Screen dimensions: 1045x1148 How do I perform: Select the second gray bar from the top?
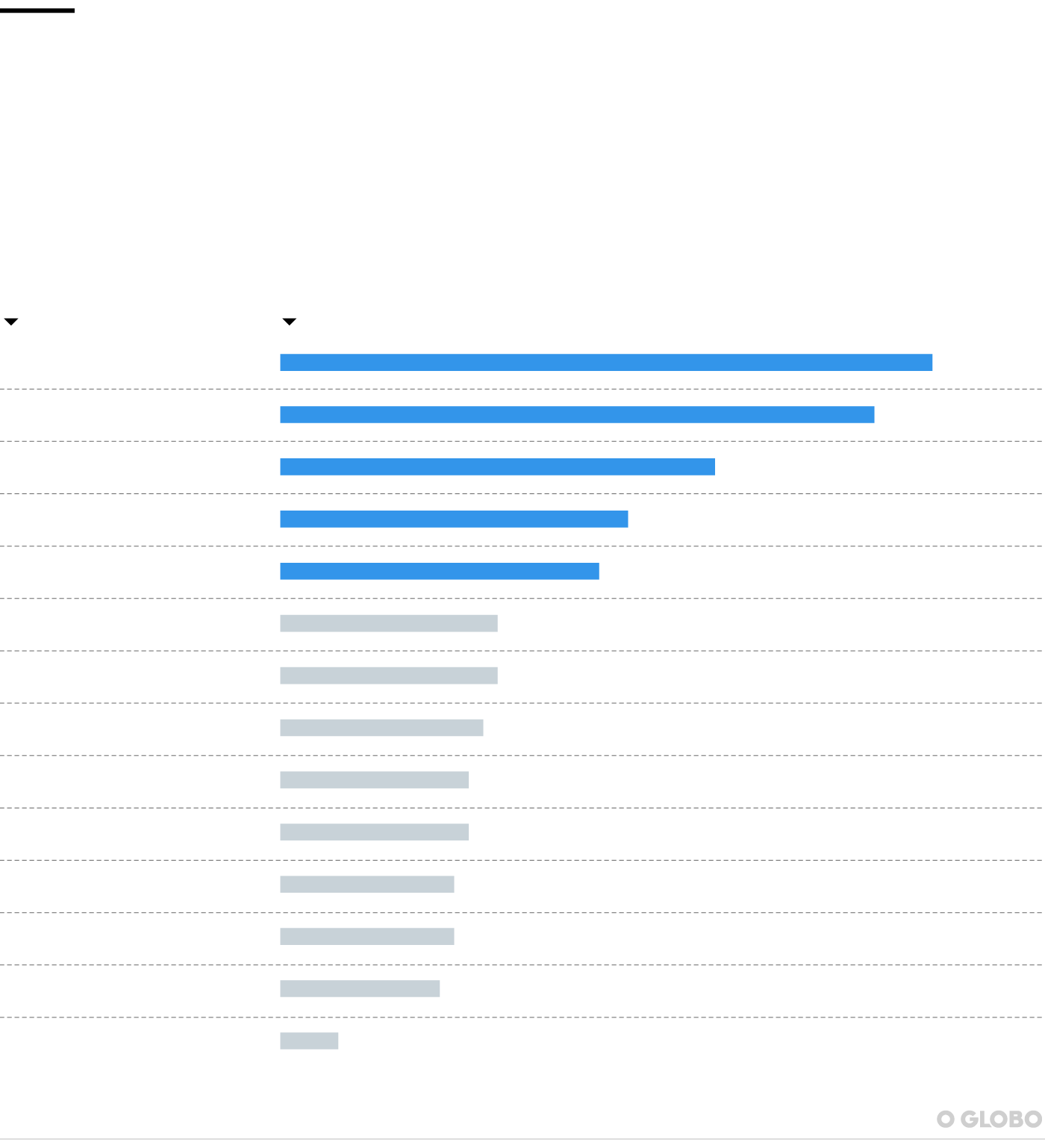tap(389, 676)
